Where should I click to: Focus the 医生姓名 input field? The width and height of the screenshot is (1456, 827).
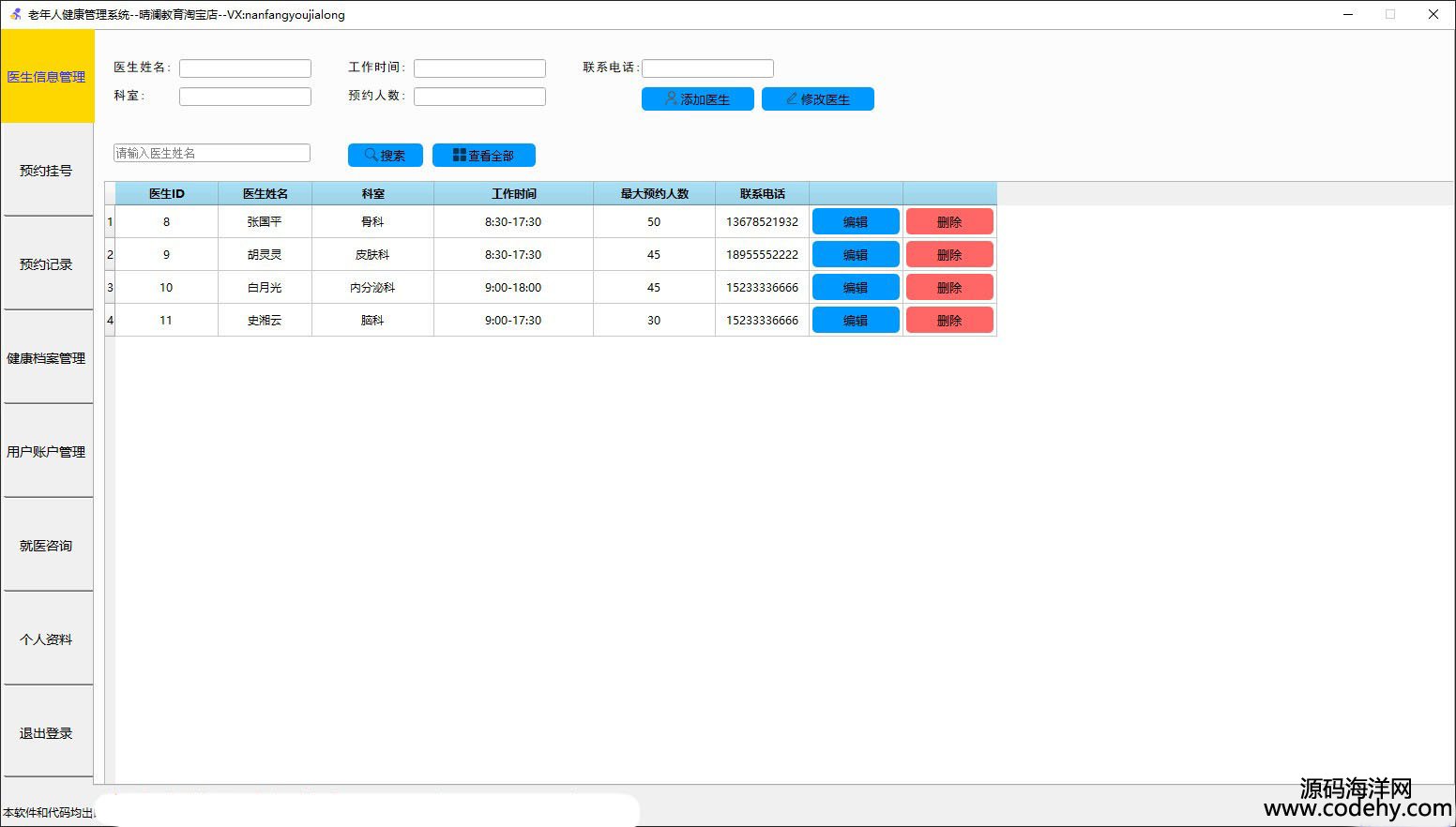[245, 68]
